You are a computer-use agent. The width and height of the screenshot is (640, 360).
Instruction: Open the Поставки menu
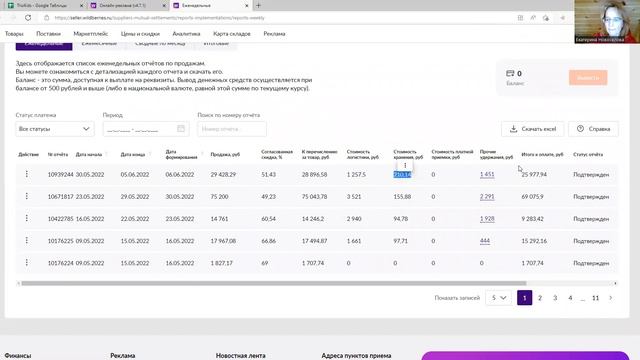point(48,34)
